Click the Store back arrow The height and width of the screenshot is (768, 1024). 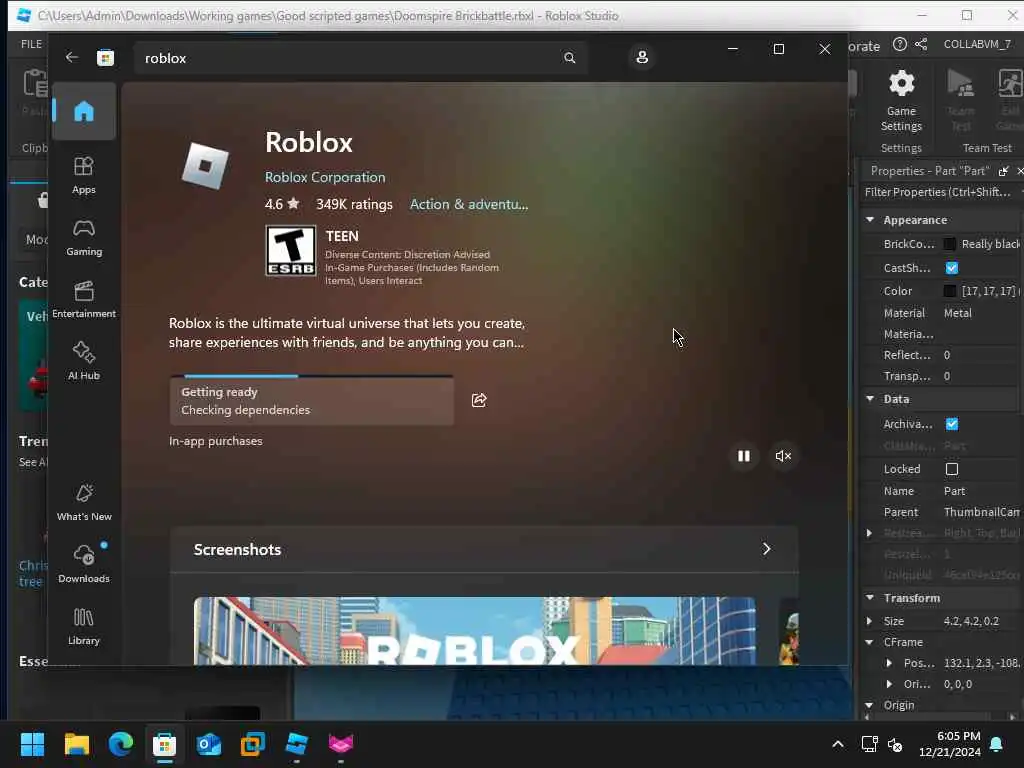pos(72,57)
